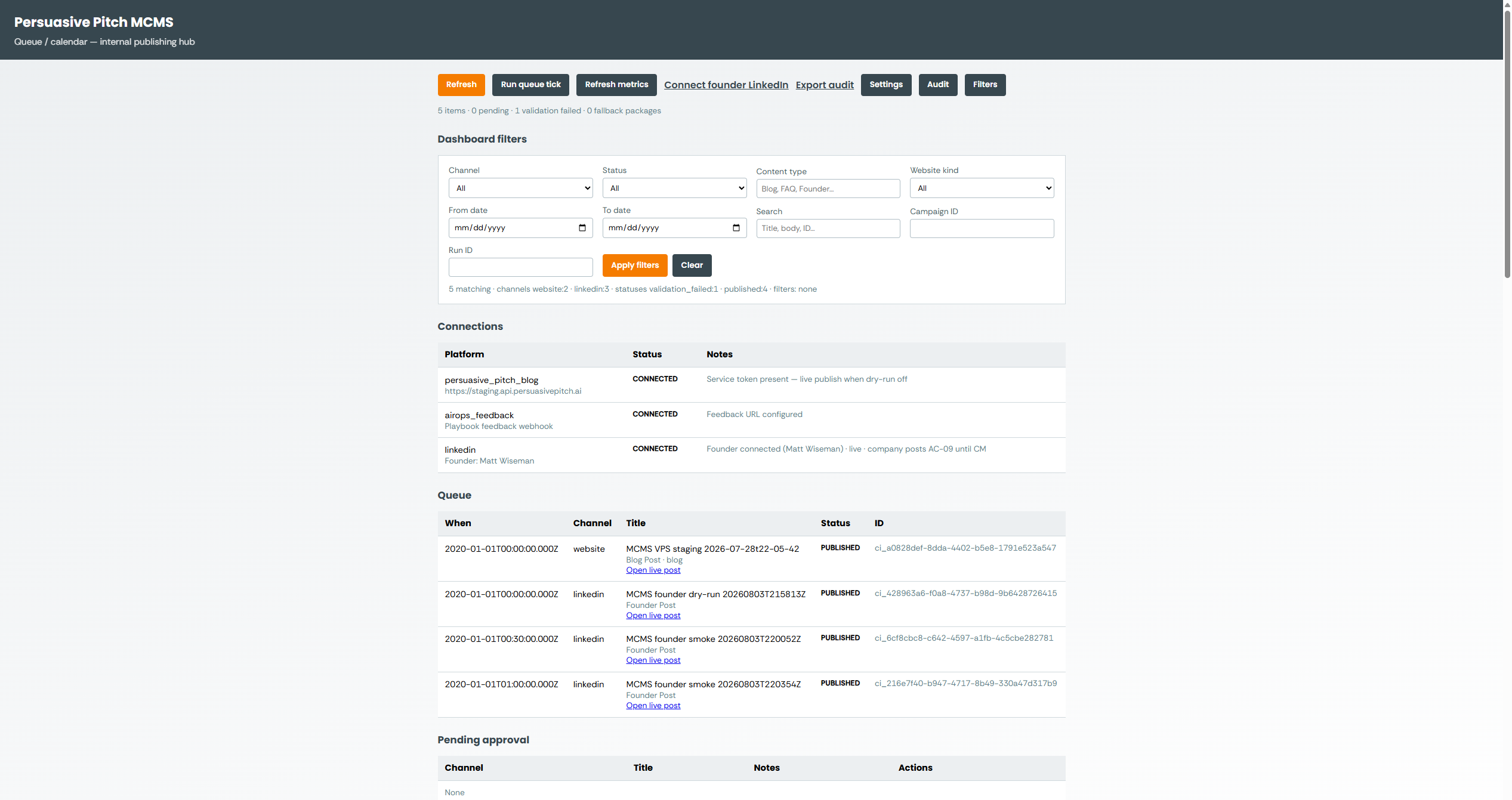Select ID ci_216e7f40-b947-4717-8b49-330a47d317b9
1512x800 pixels.
(965, 683)
